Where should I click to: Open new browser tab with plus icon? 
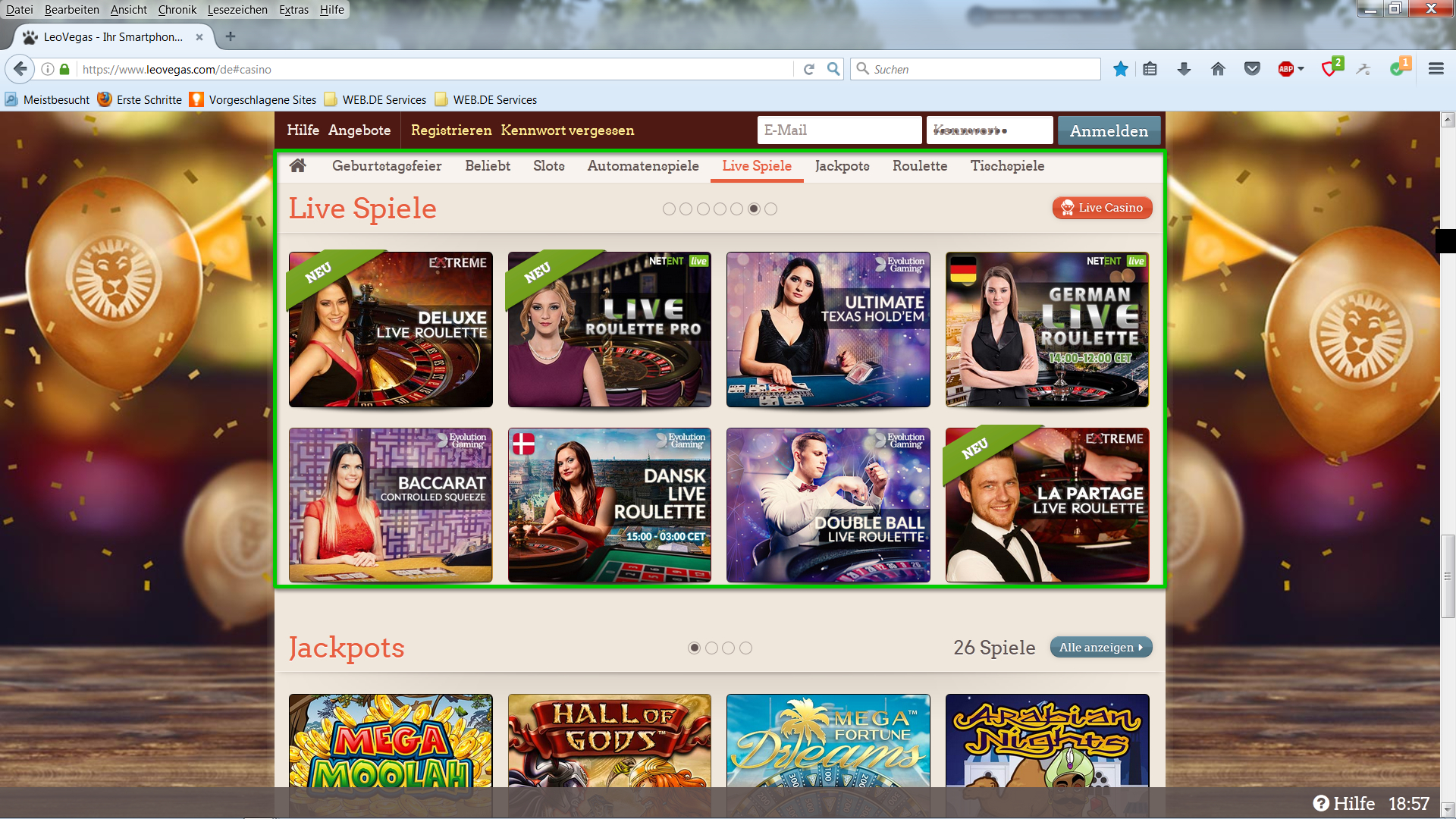(231, 36)
